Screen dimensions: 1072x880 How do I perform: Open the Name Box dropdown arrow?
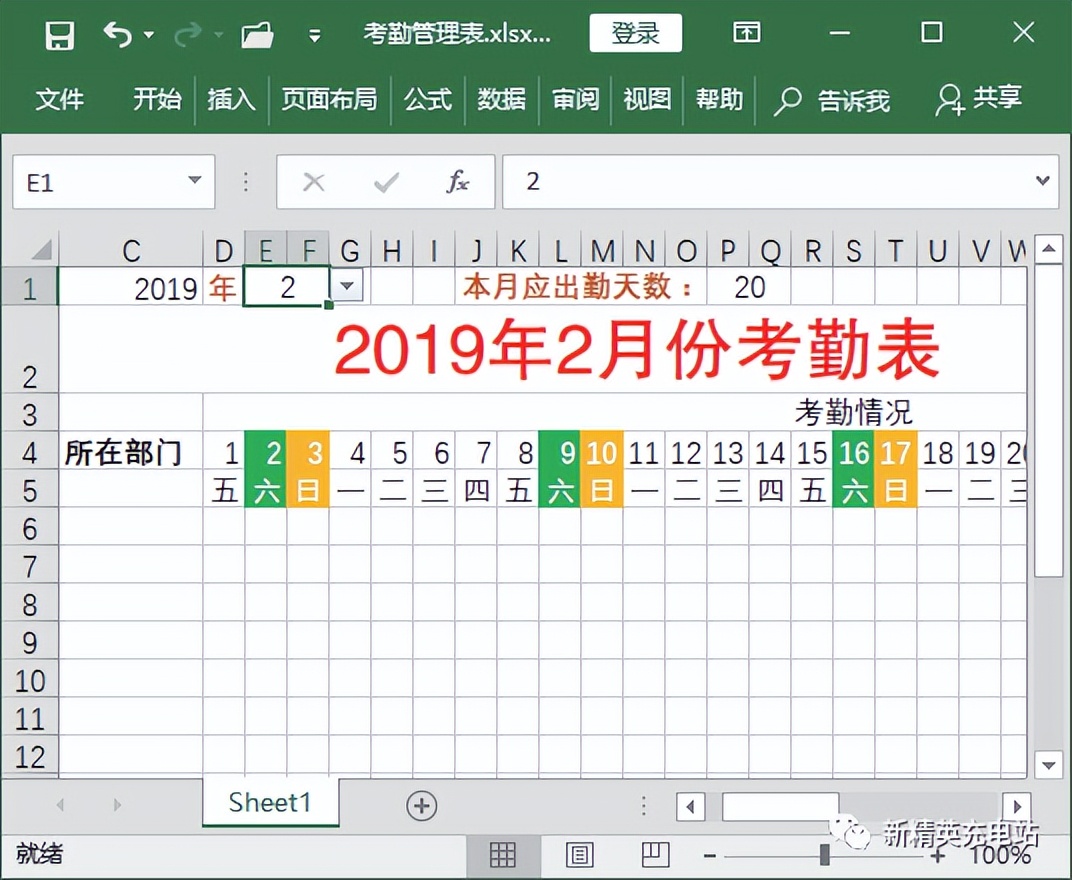pos(196,182)
